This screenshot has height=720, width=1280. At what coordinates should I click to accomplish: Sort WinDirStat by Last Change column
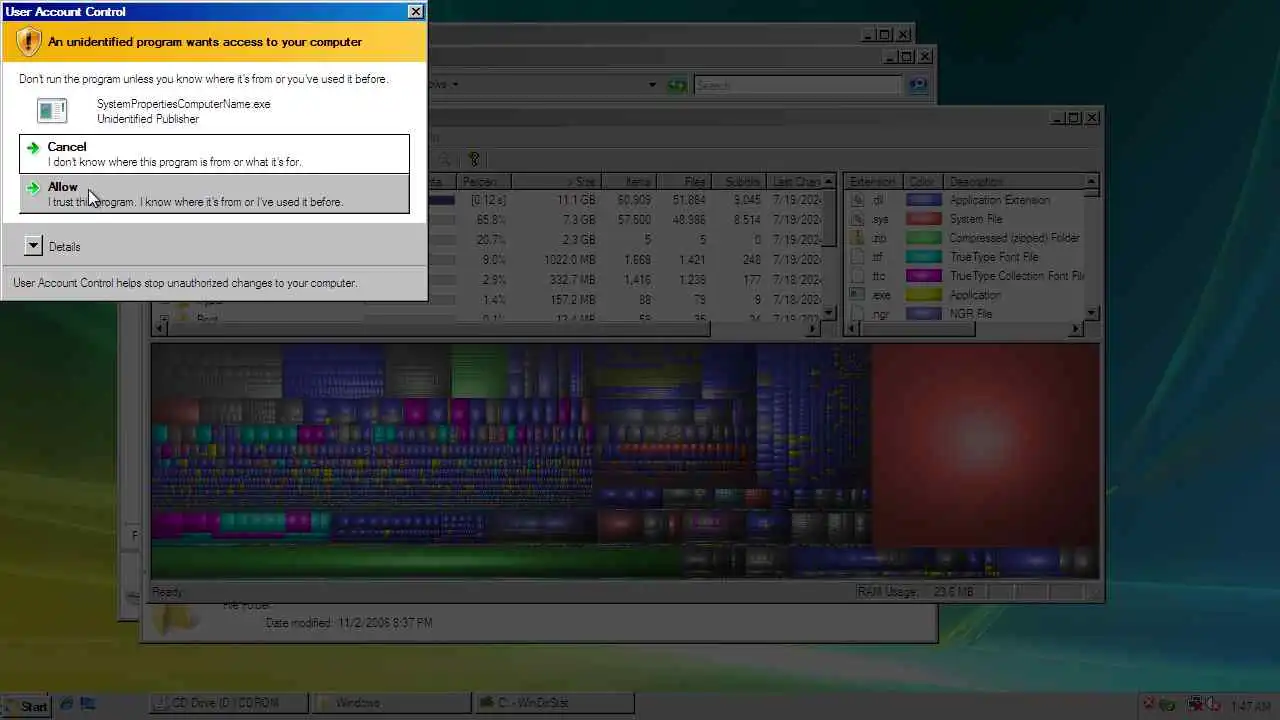(795, 182)
